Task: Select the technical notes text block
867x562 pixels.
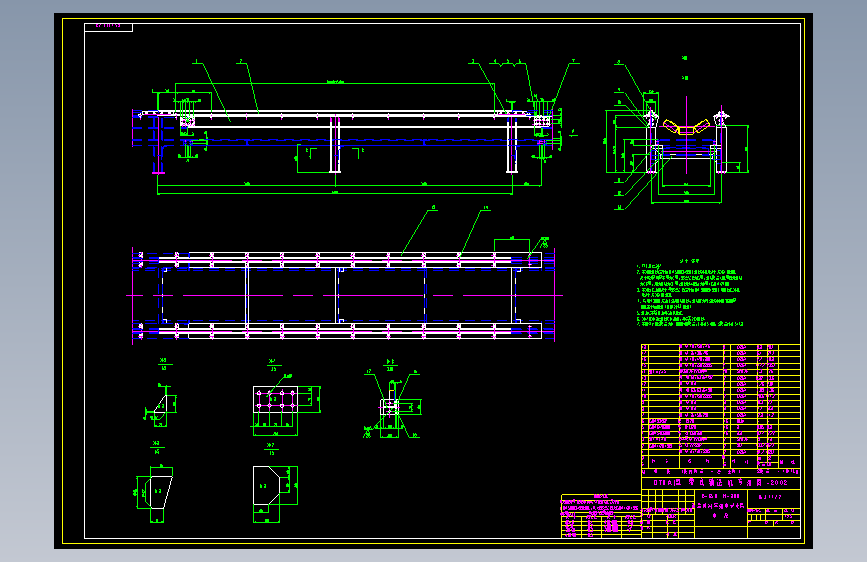Action: click(x=690, y=292)
